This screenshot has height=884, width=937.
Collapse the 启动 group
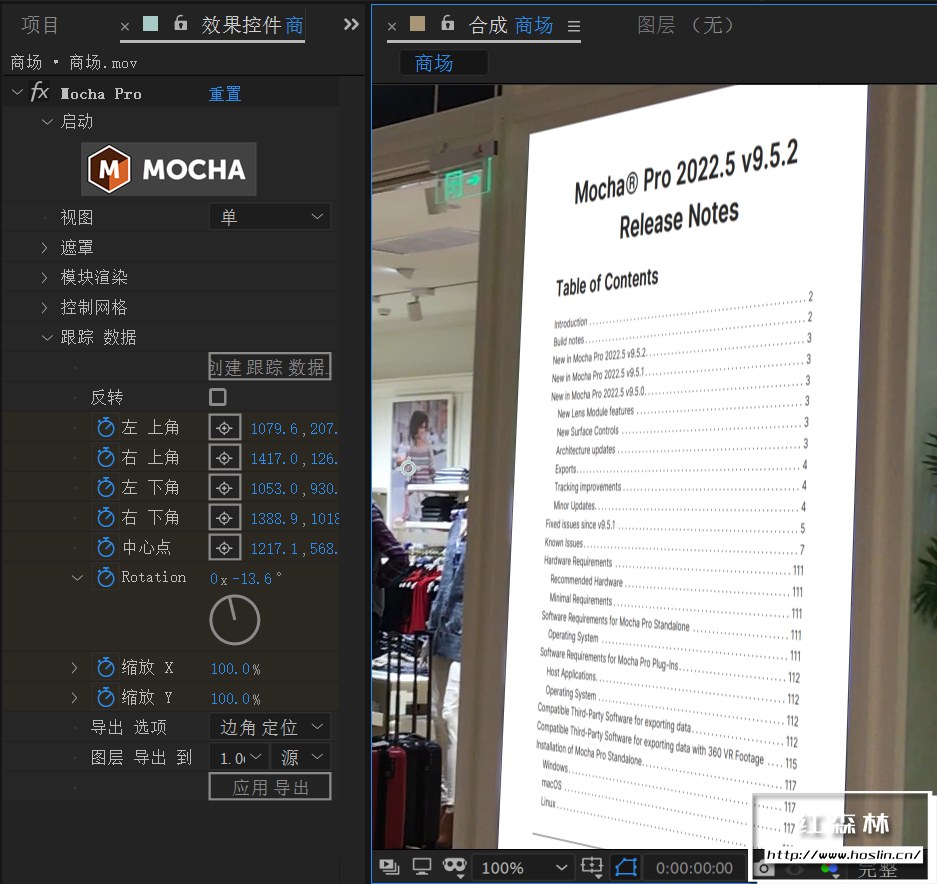click(x=47, y=122)
